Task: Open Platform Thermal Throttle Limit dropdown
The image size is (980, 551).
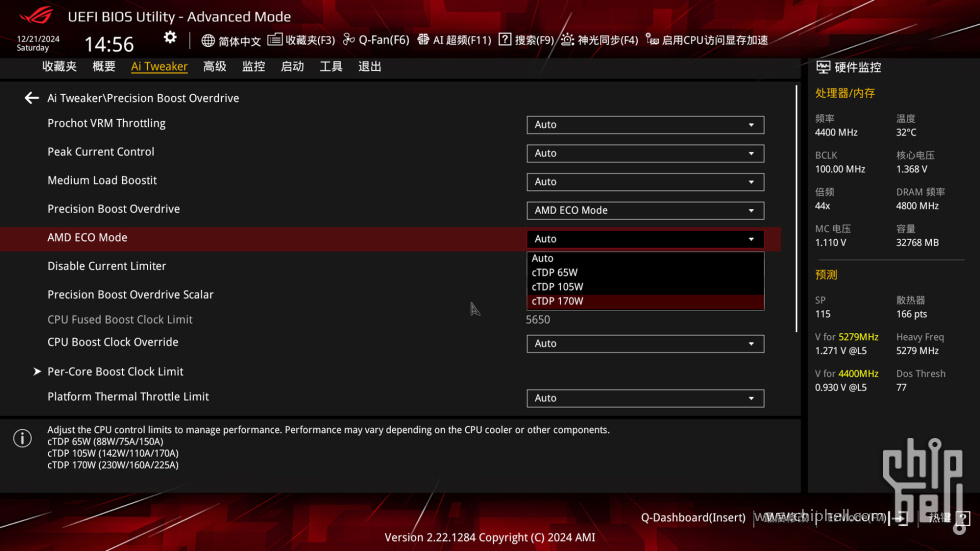Action: 645,398
